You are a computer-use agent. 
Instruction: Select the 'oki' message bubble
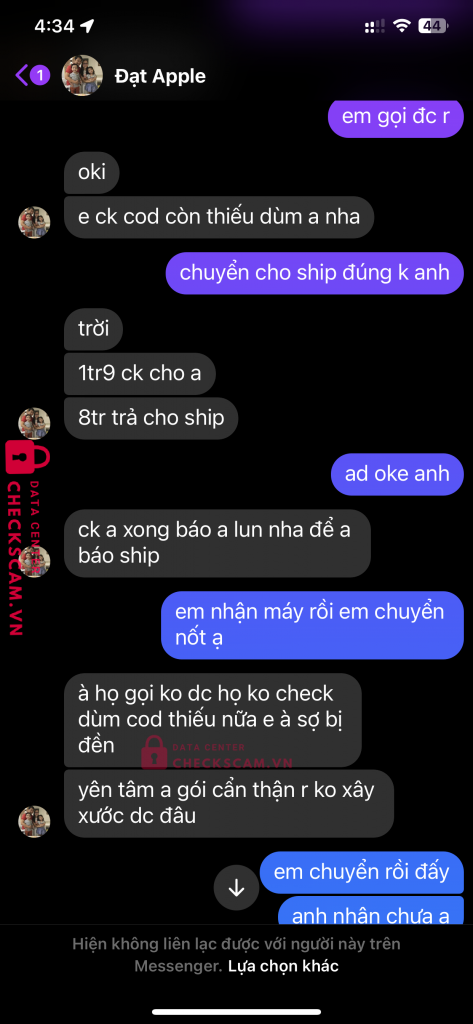93,173
